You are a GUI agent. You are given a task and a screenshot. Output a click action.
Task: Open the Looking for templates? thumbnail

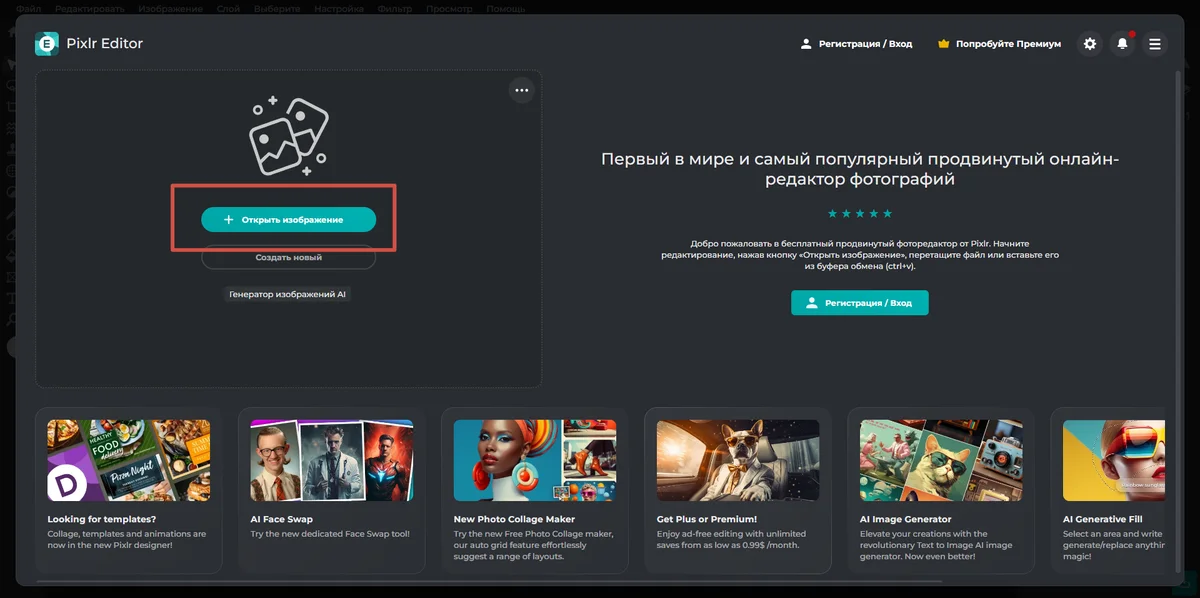129,460
